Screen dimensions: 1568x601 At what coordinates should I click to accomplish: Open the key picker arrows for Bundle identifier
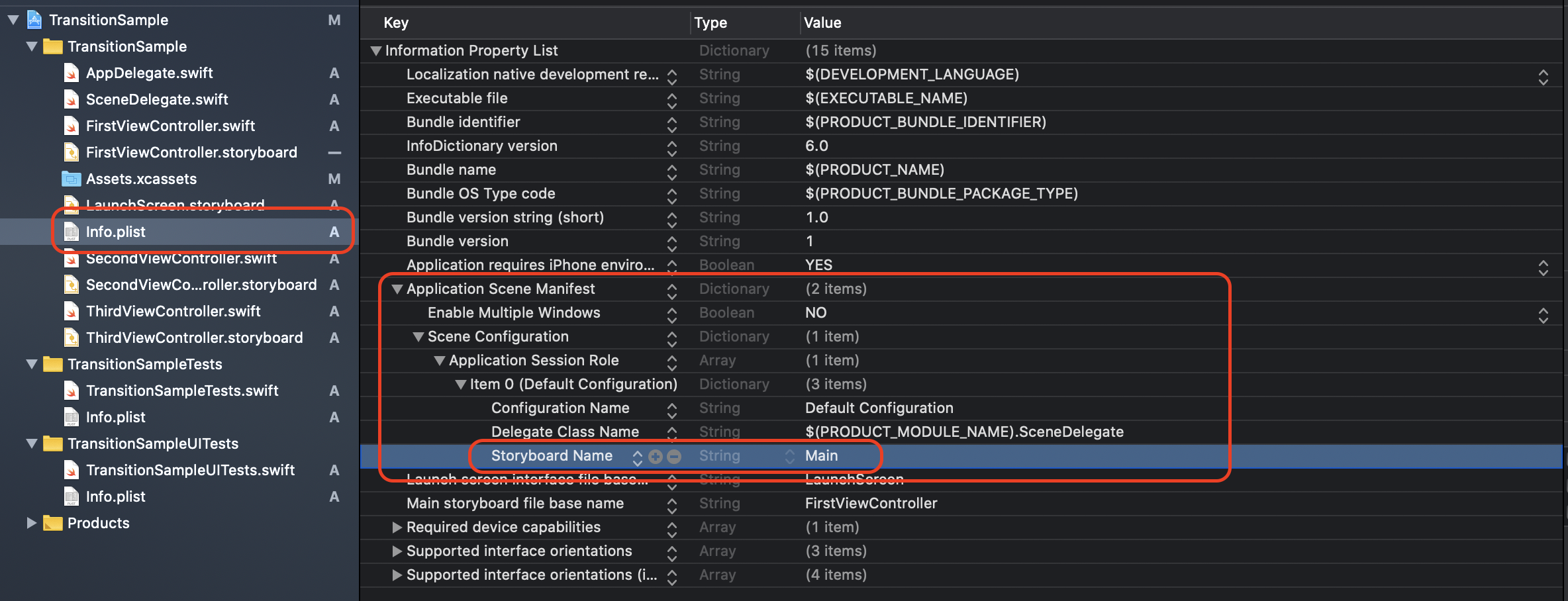(672, 124)
